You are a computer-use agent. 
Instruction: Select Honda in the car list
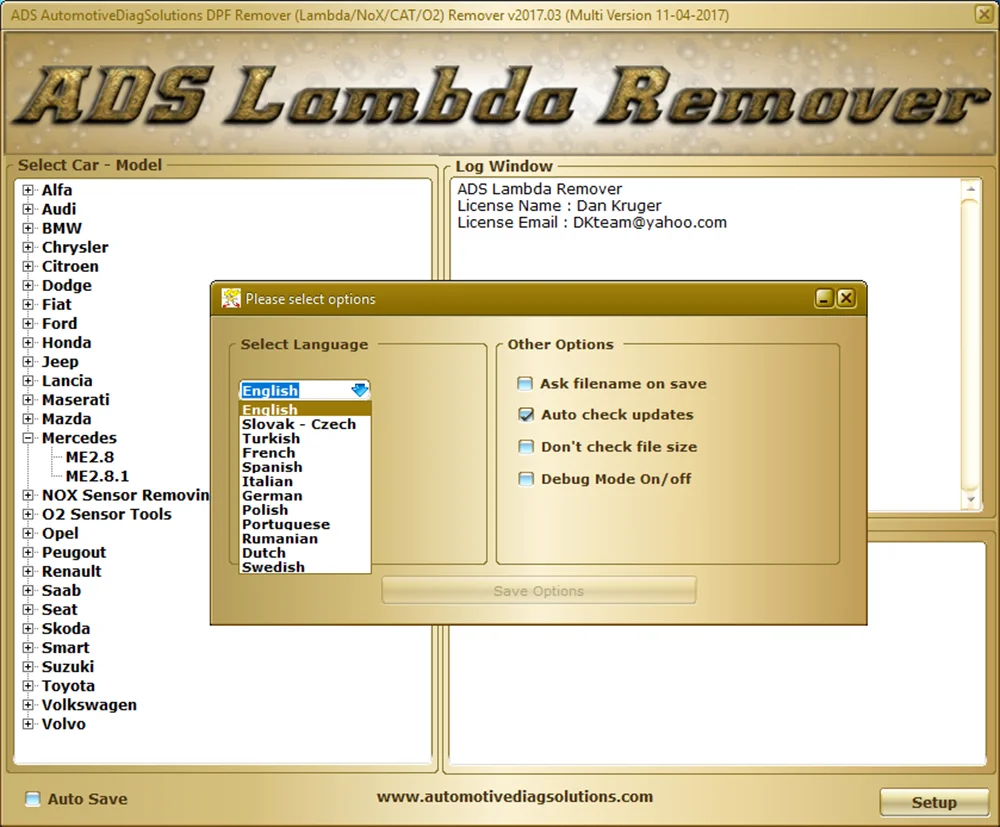66,342
